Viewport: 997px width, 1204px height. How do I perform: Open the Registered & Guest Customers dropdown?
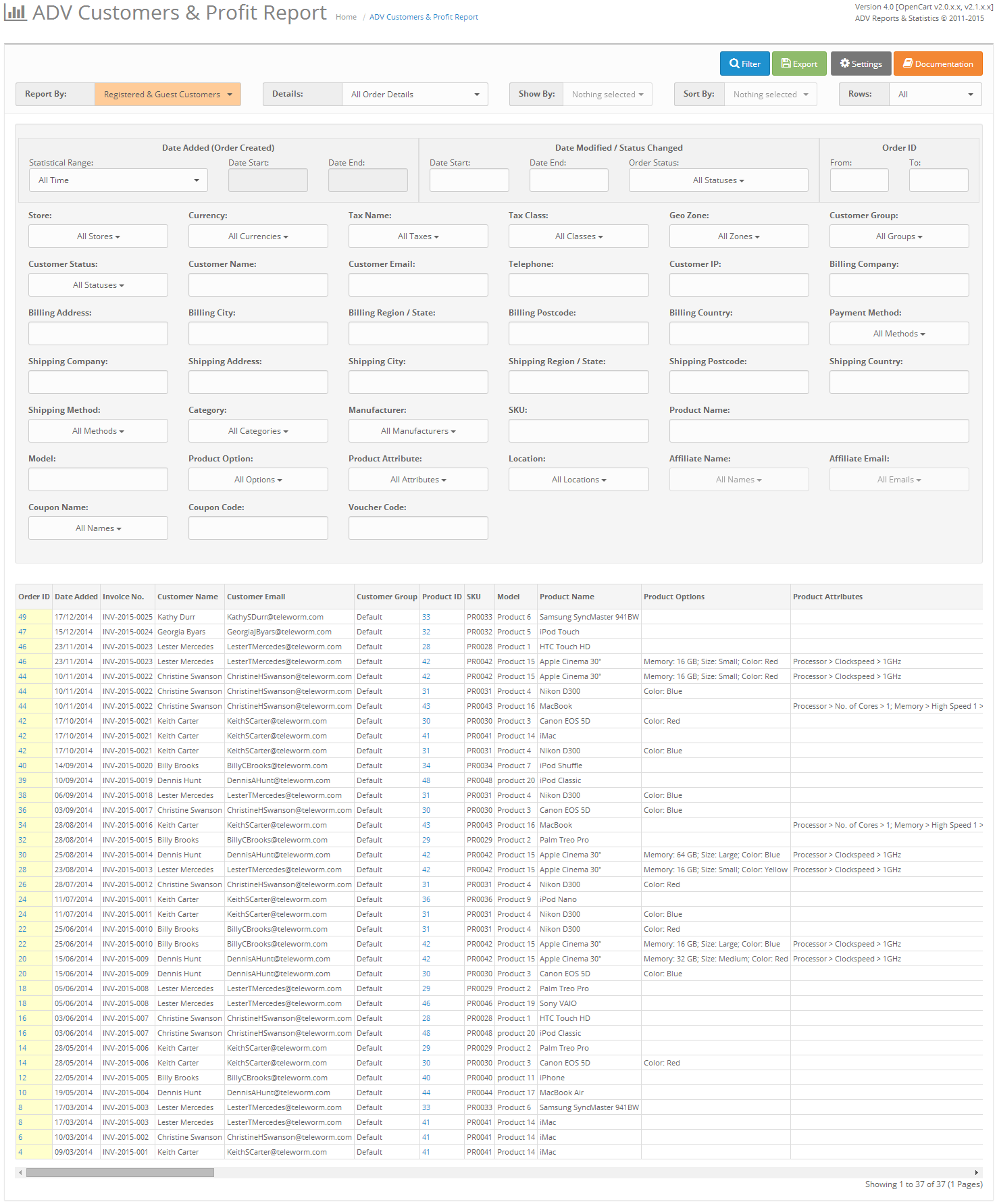[168, 95]
